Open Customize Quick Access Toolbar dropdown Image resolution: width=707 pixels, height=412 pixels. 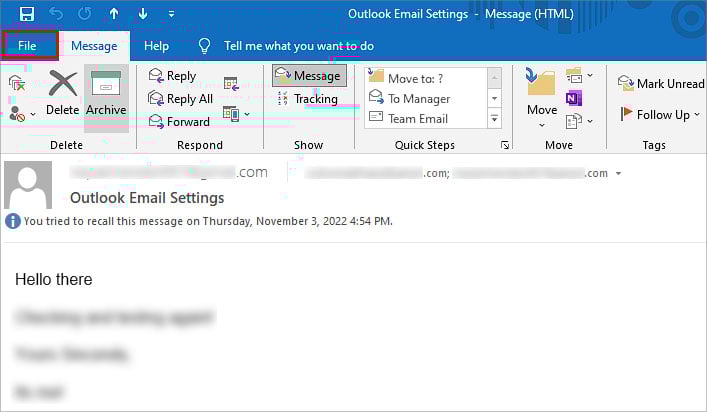pyautogui.click(x=171, y=14)
